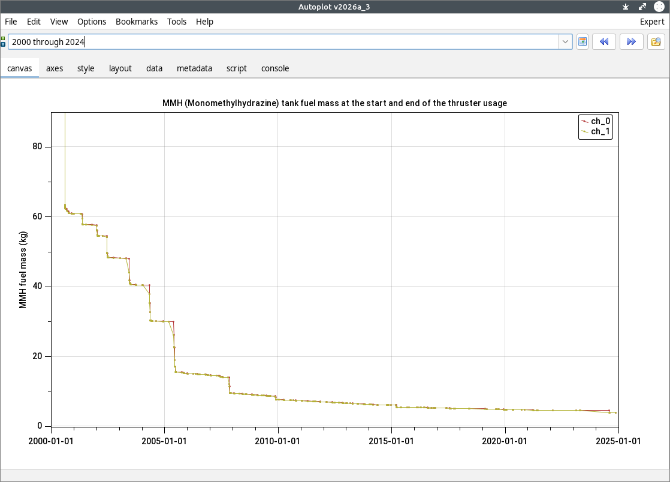Step to the next time interval
Viewport: 670px width, 482px height.
click(631, 41)
